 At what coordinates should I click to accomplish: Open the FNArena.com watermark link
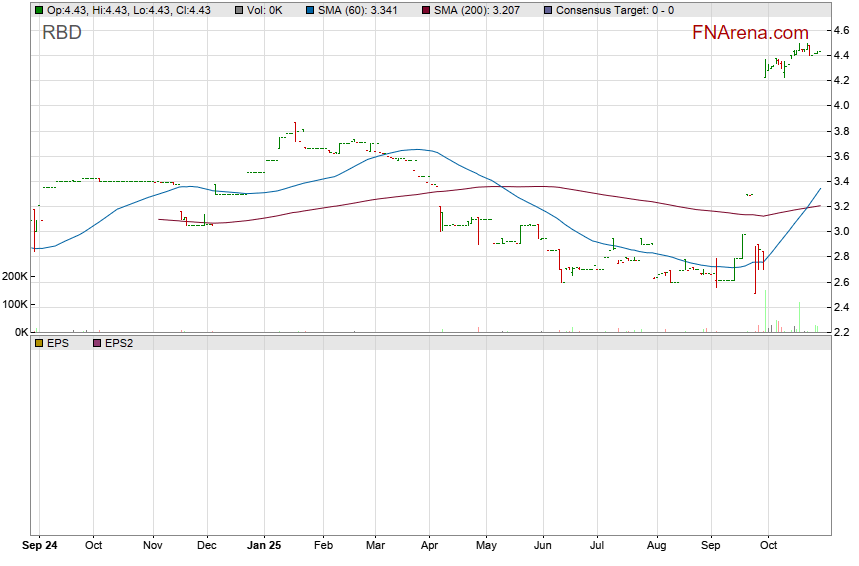coord(750,34)
